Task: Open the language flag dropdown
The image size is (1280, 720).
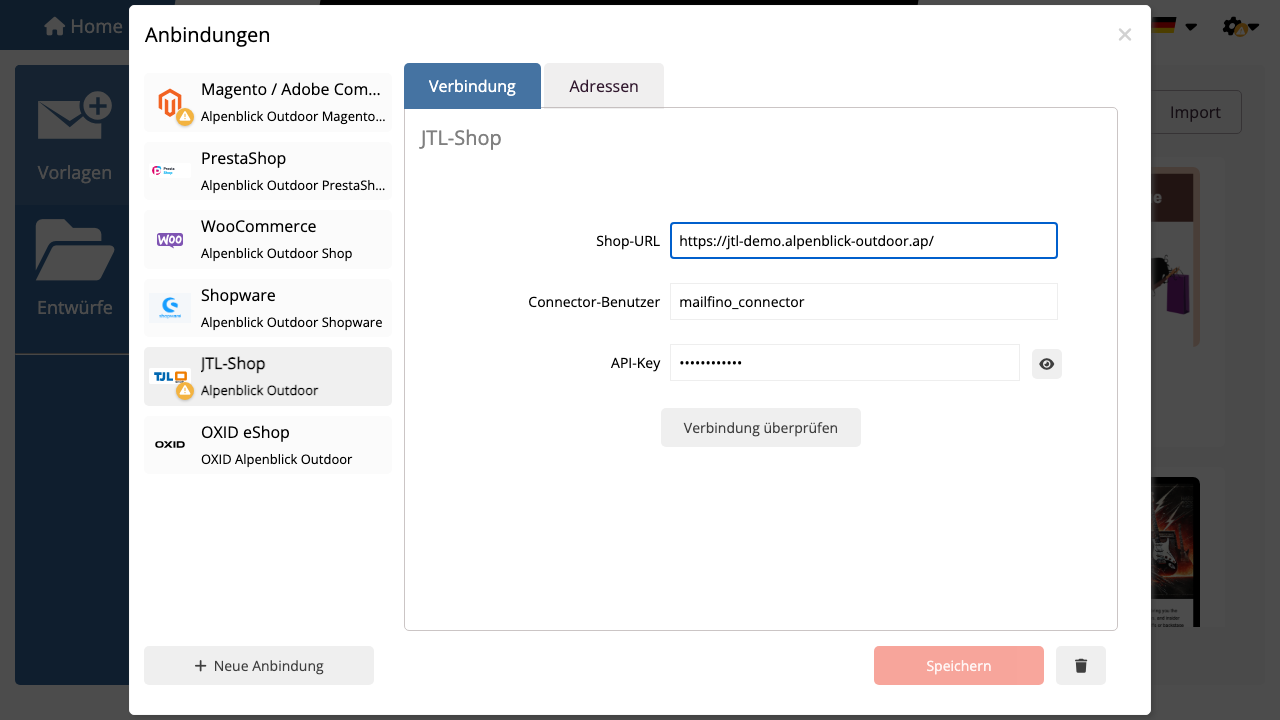Action: pyautogui.click(x=1174, y=26)
